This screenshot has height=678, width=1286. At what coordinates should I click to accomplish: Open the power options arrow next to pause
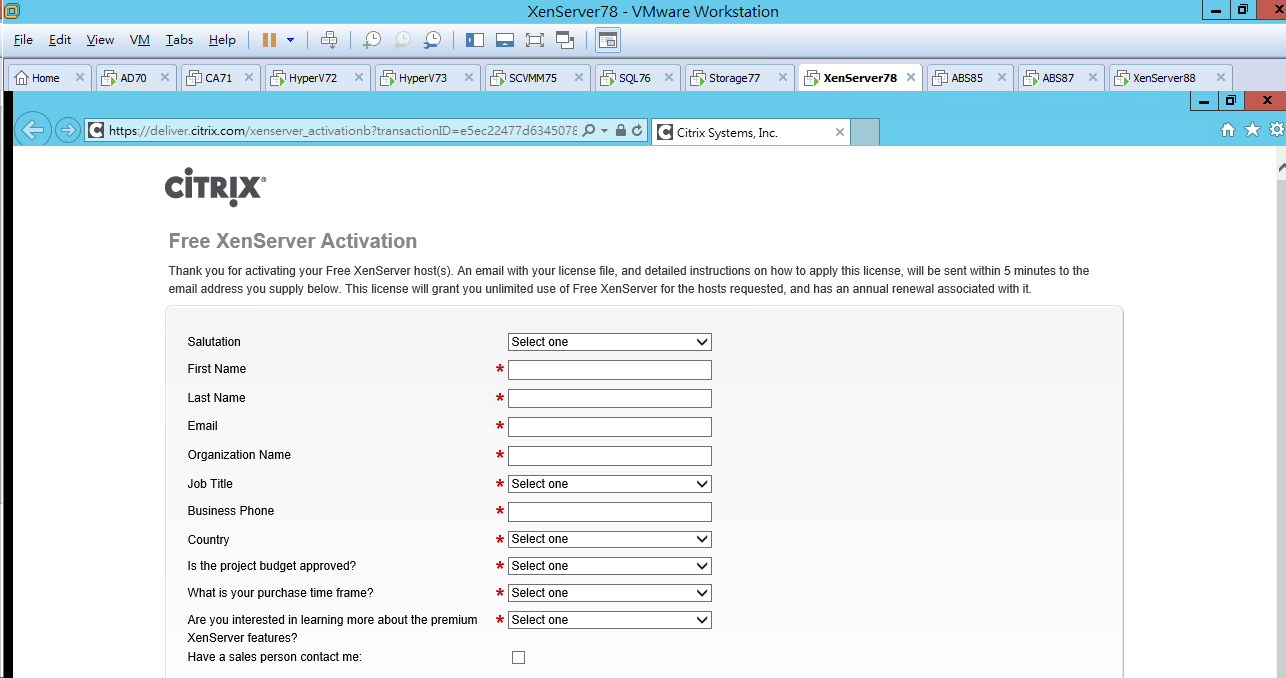tap(290, 40)
